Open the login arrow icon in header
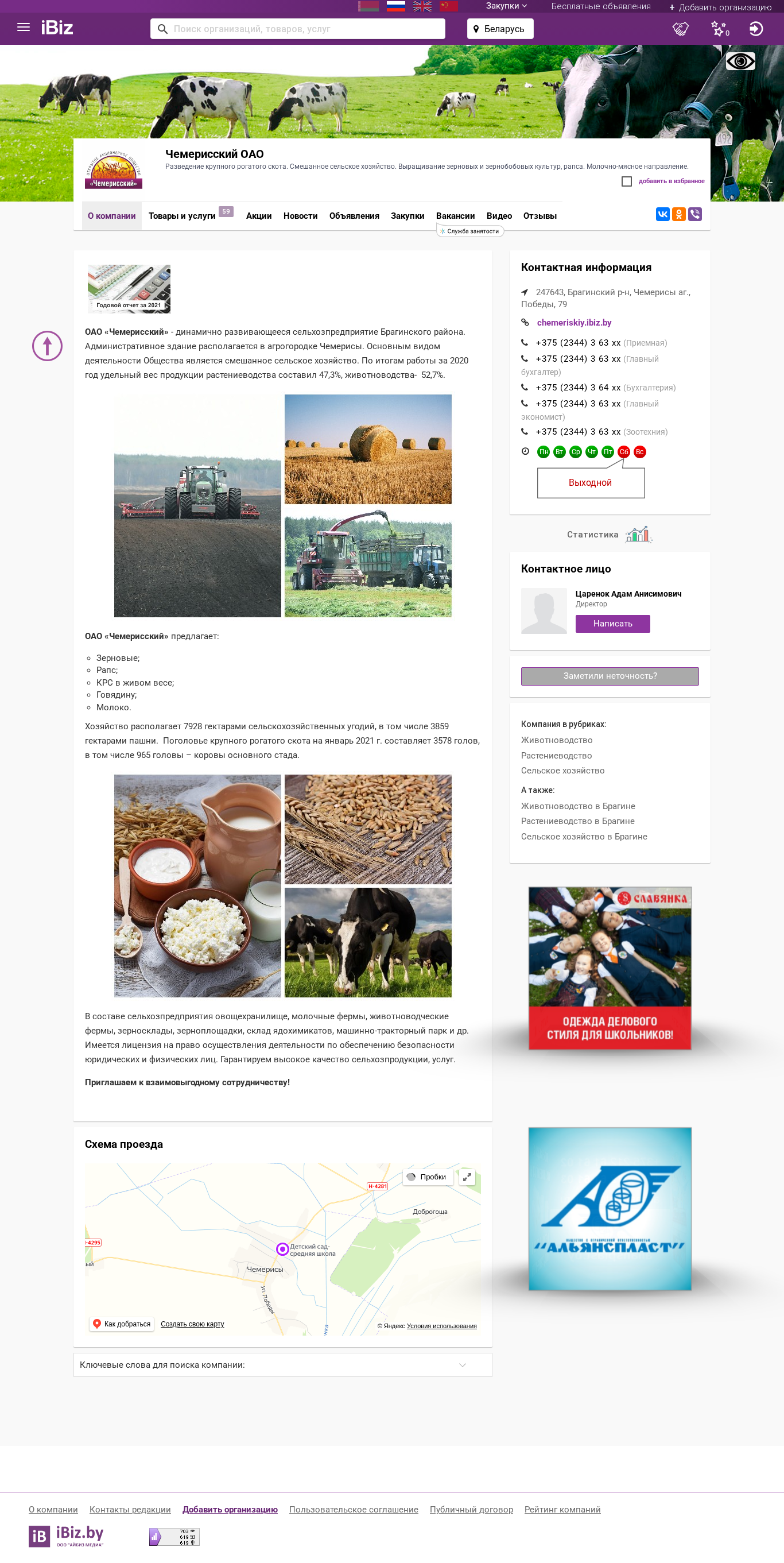The width and height of the screenshot is (784, 1563). coord(755,29)
